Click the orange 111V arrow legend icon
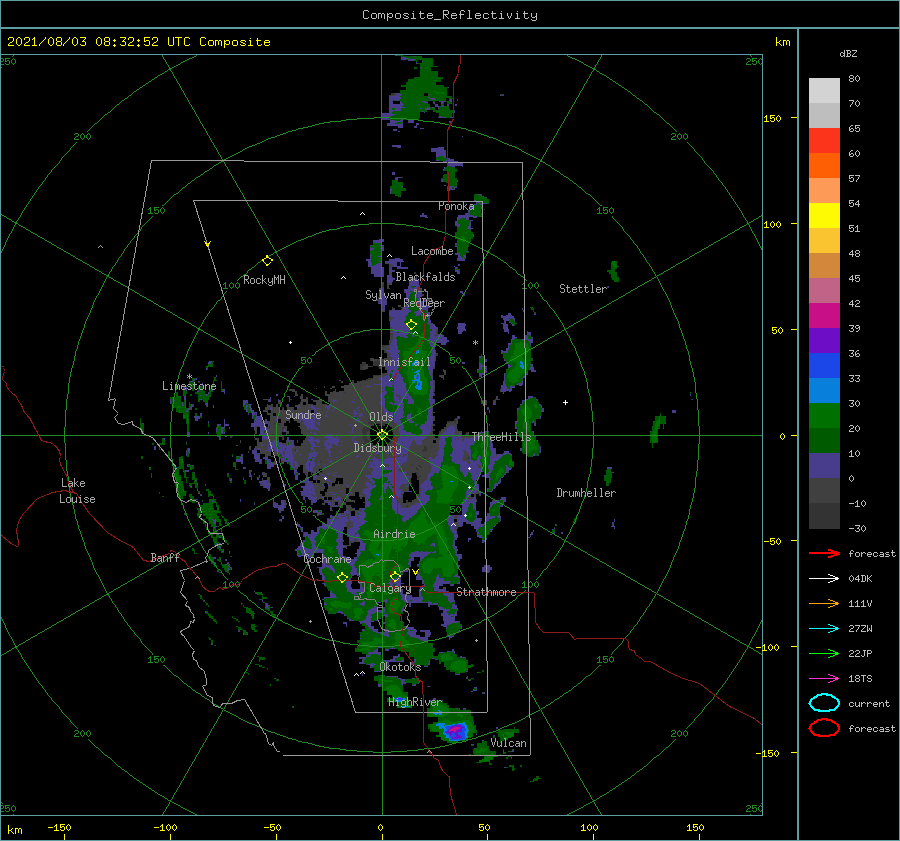The image size is (900, 841). 824,603
